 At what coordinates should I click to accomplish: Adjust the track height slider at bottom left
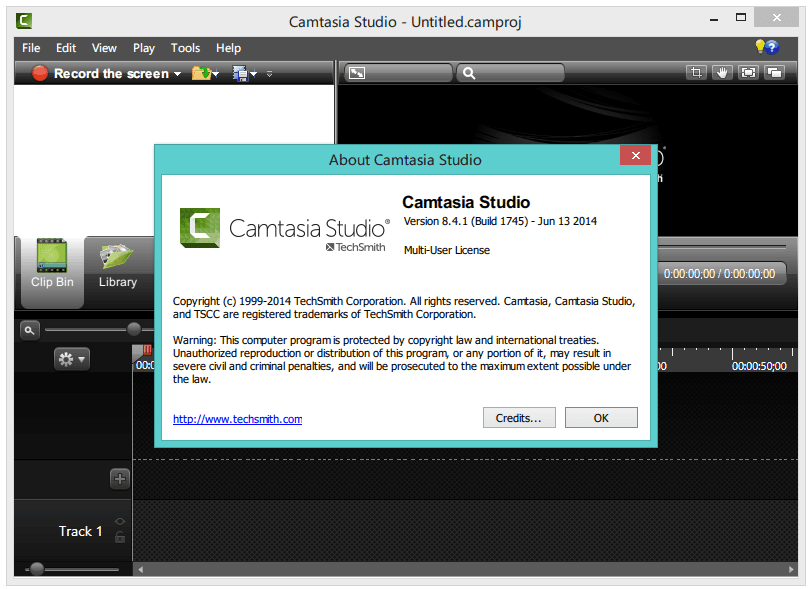coord(37,569)
